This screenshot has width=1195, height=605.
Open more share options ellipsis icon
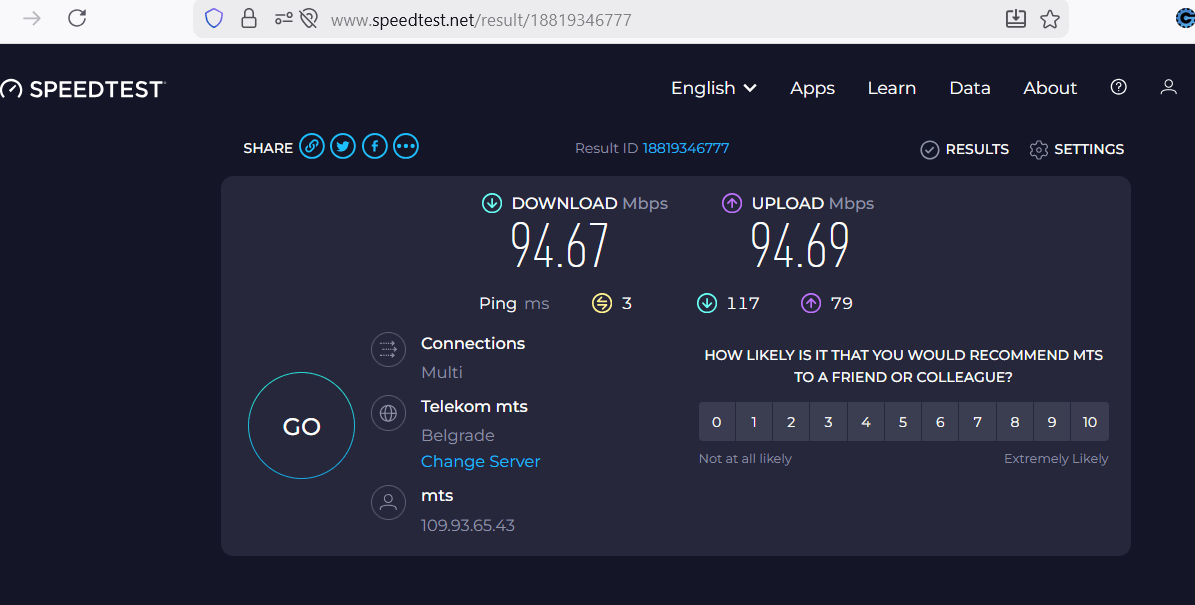pyautogui.click(x=406, y=146)
